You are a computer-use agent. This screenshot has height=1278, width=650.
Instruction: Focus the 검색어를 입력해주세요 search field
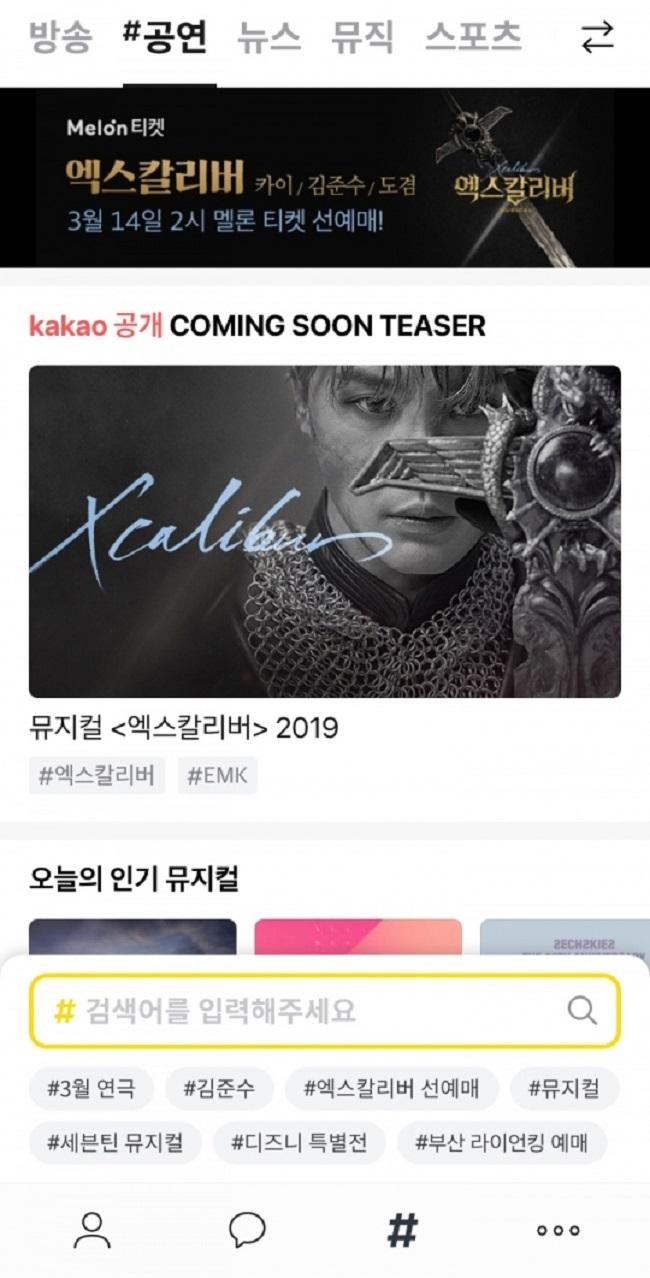[x=325, y=1011]
